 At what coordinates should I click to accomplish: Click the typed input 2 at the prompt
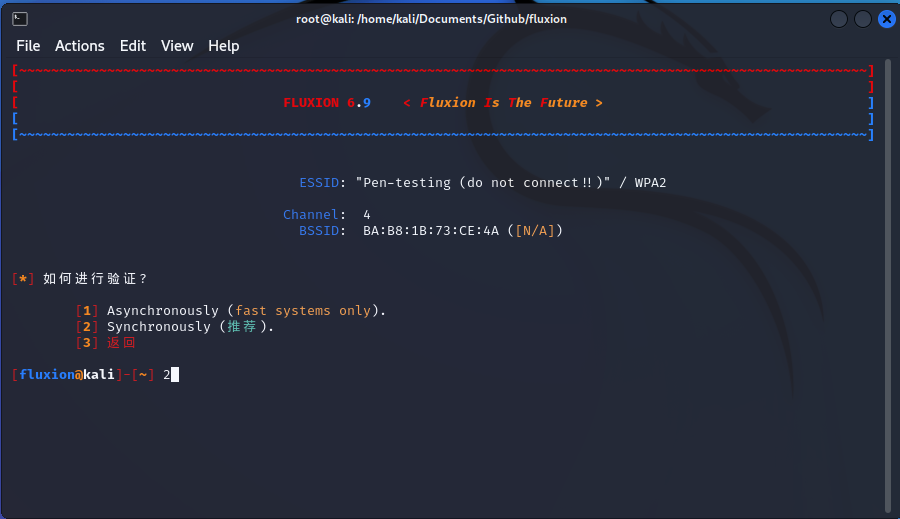click(166, 374)
